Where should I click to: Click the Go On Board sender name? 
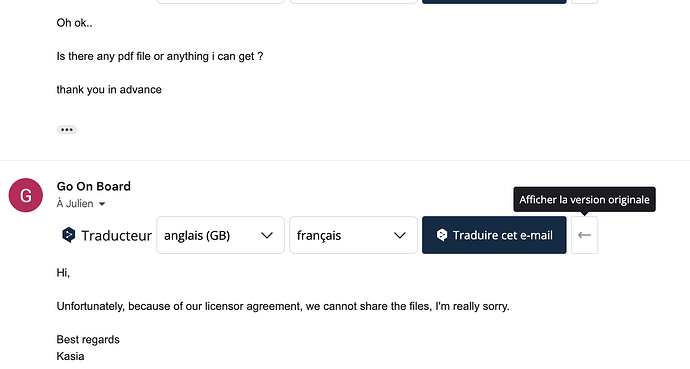(x=94, y=186)
